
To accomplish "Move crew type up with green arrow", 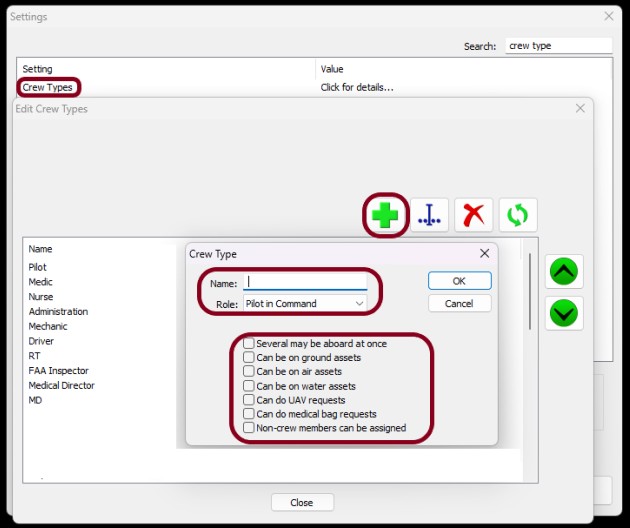I will point(564,271).
